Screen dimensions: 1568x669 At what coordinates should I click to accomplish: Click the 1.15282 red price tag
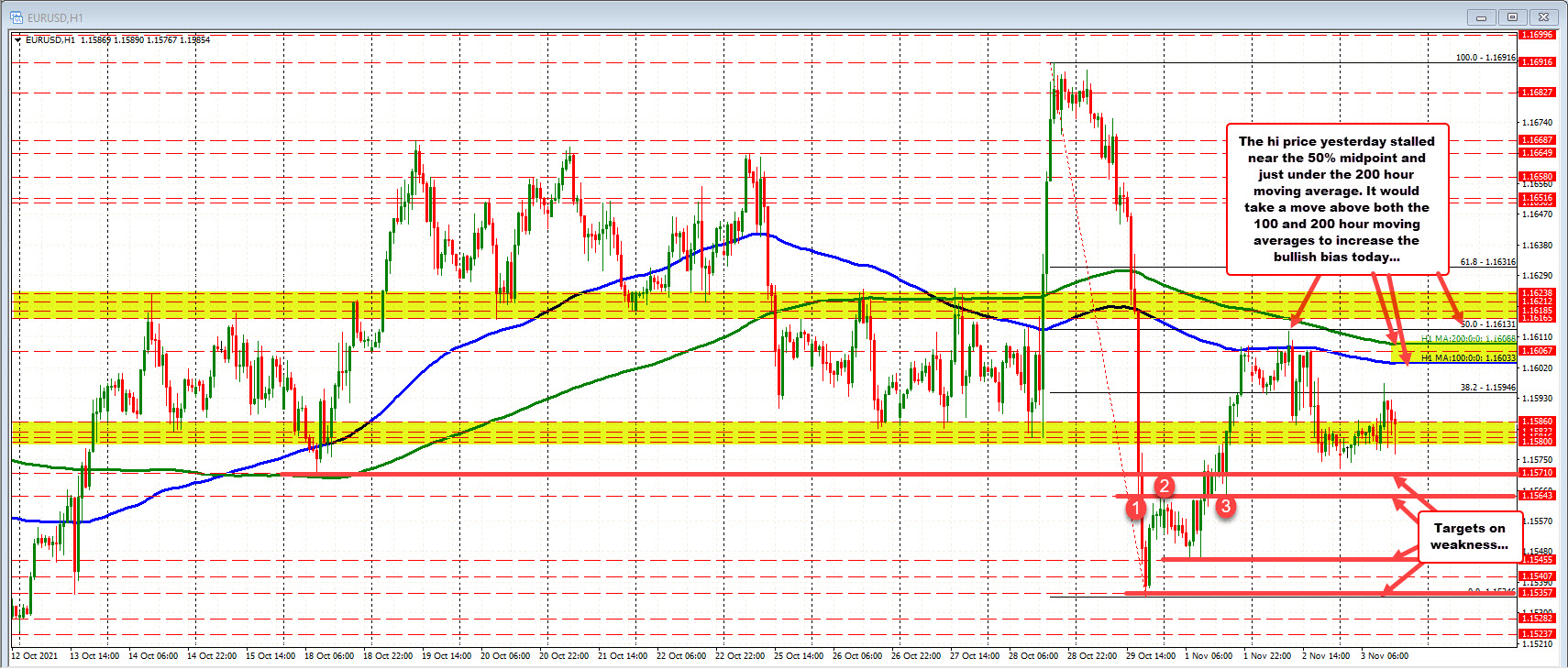coord(1538,619)
